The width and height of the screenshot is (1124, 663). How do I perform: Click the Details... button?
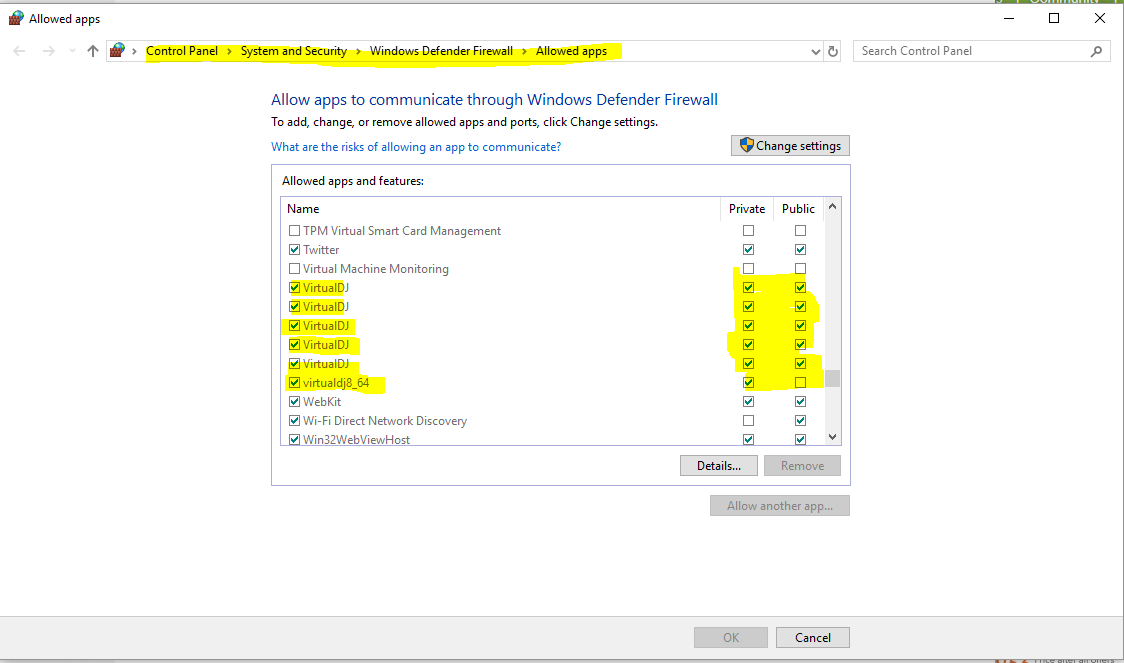(719, 466)
